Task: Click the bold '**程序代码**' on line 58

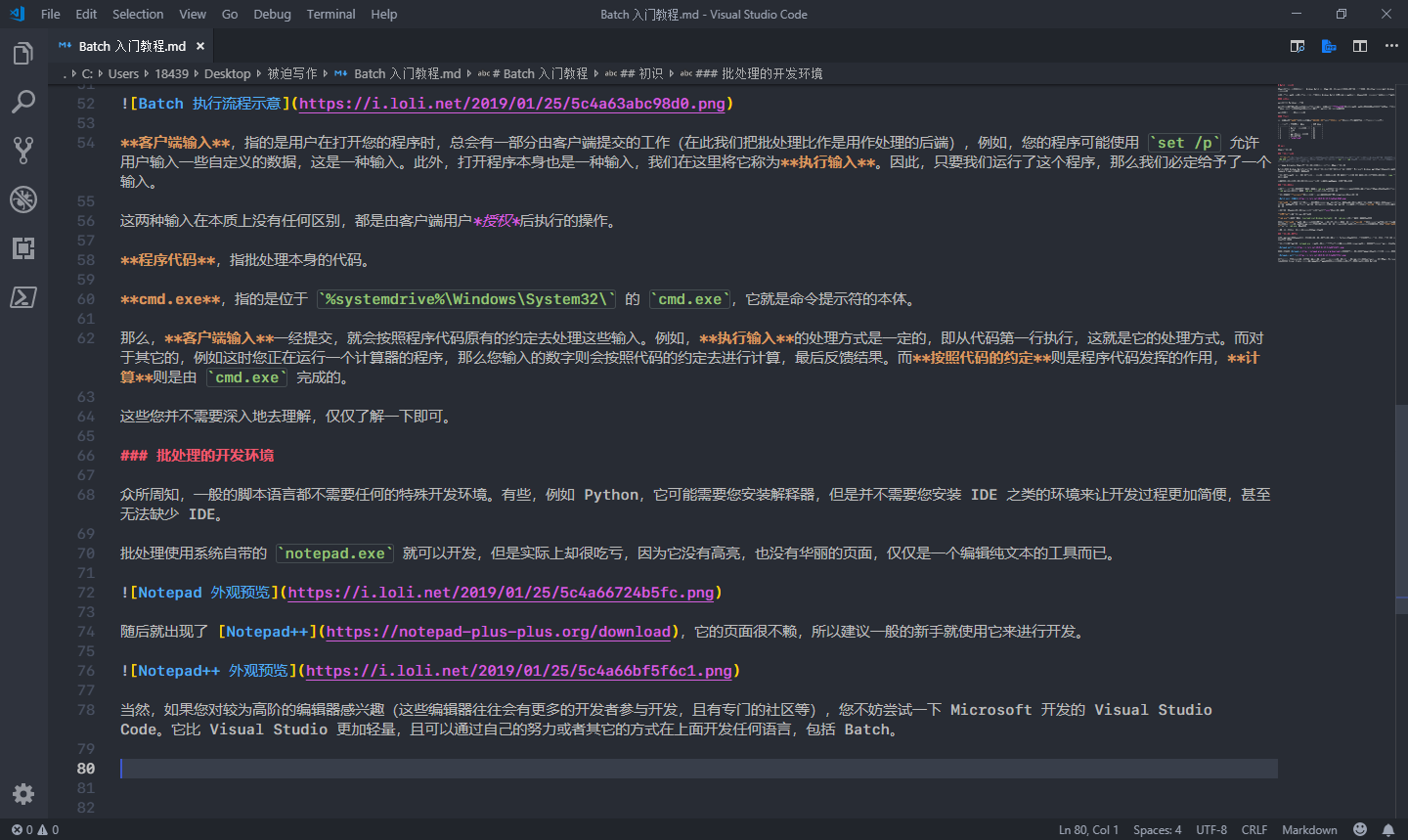Action: click(x=168, y=260)
